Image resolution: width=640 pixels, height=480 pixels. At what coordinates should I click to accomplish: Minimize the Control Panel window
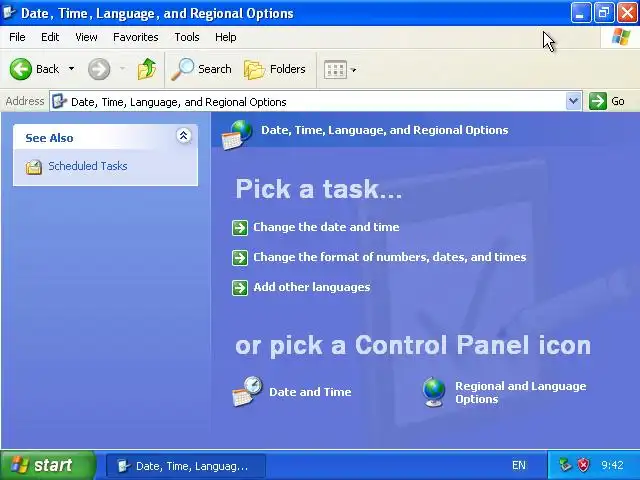click(x=580, y=13)
